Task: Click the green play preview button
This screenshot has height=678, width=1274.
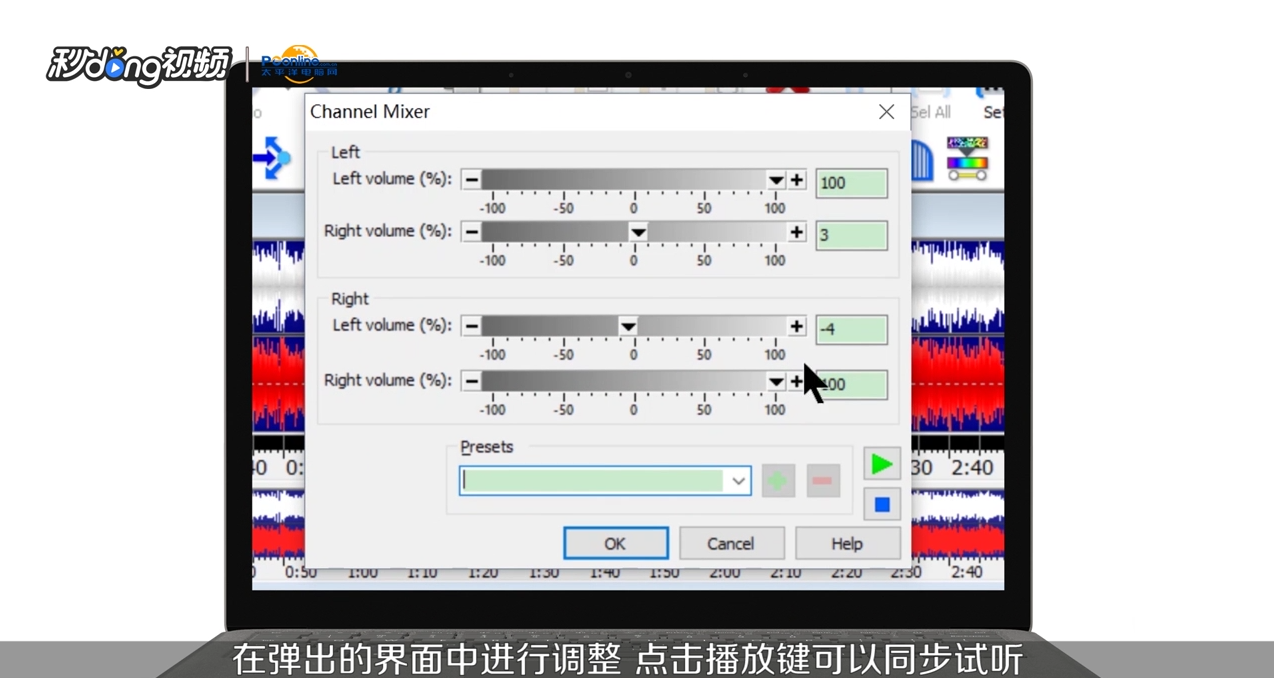Action: click(x=881, y=464)
